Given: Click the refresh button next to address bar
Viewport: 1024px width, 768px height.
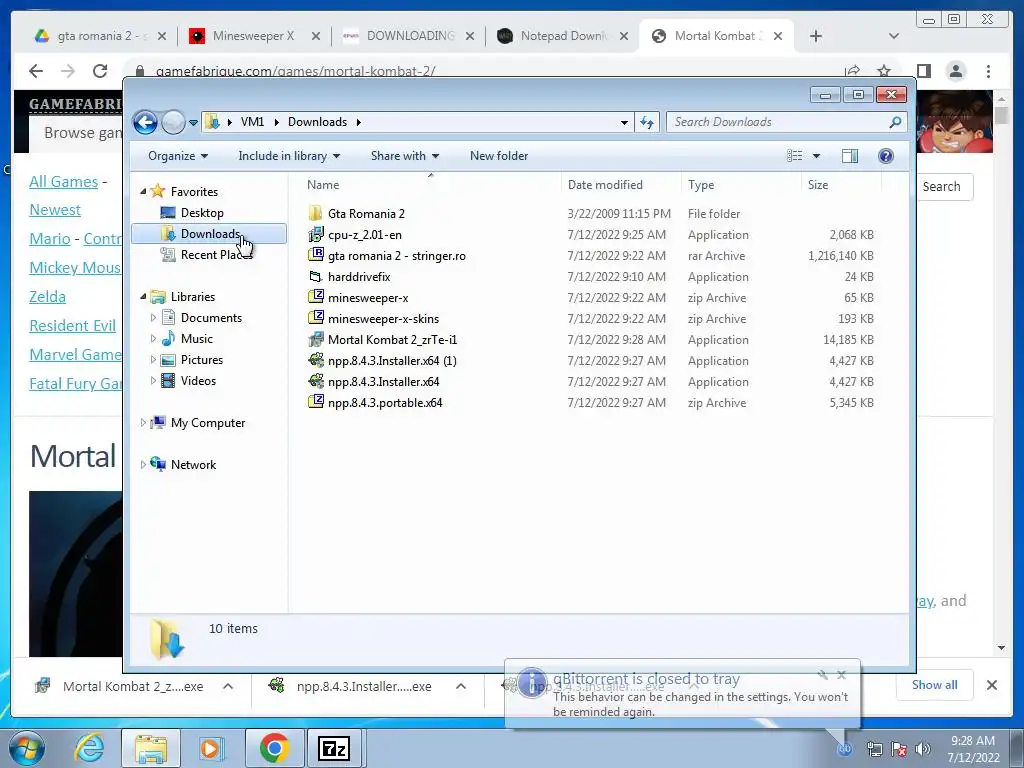Looking at the screenshot, I should 647,122.
